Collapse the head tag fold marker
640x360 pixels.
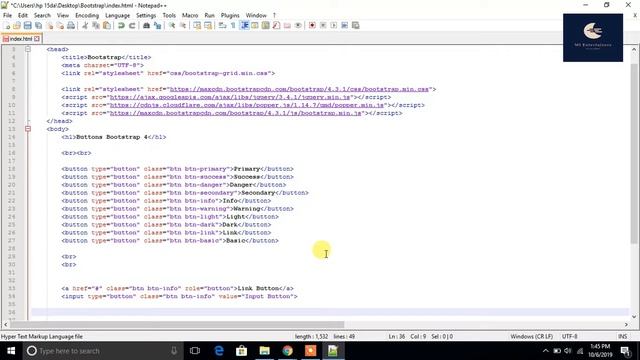[28, 49]
